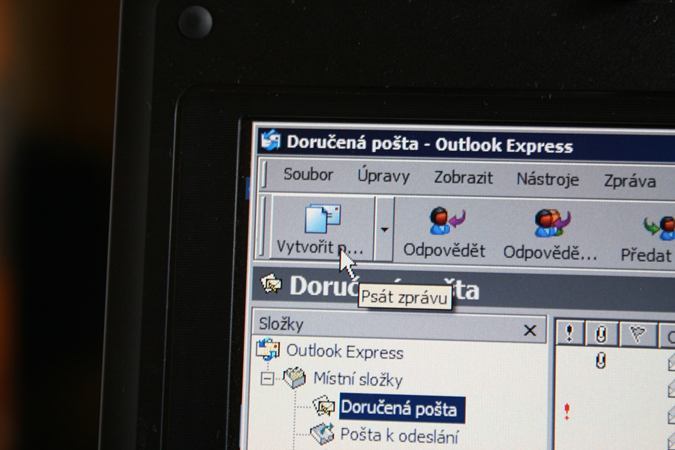Screen dimensions: 675x450
Task: Open the Soubor menu
Action: (x=308, y=174)
